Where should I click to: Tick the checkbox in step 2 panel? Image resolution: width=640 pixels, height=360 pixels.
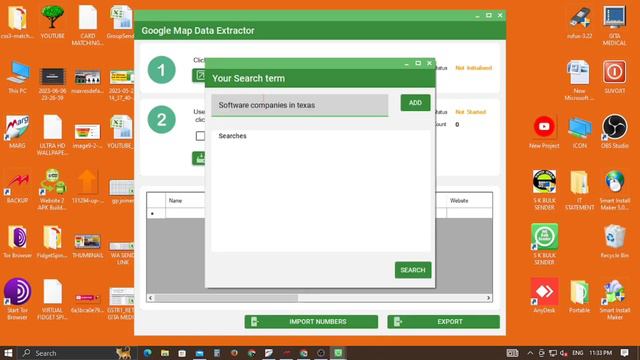tap(200, 136)
